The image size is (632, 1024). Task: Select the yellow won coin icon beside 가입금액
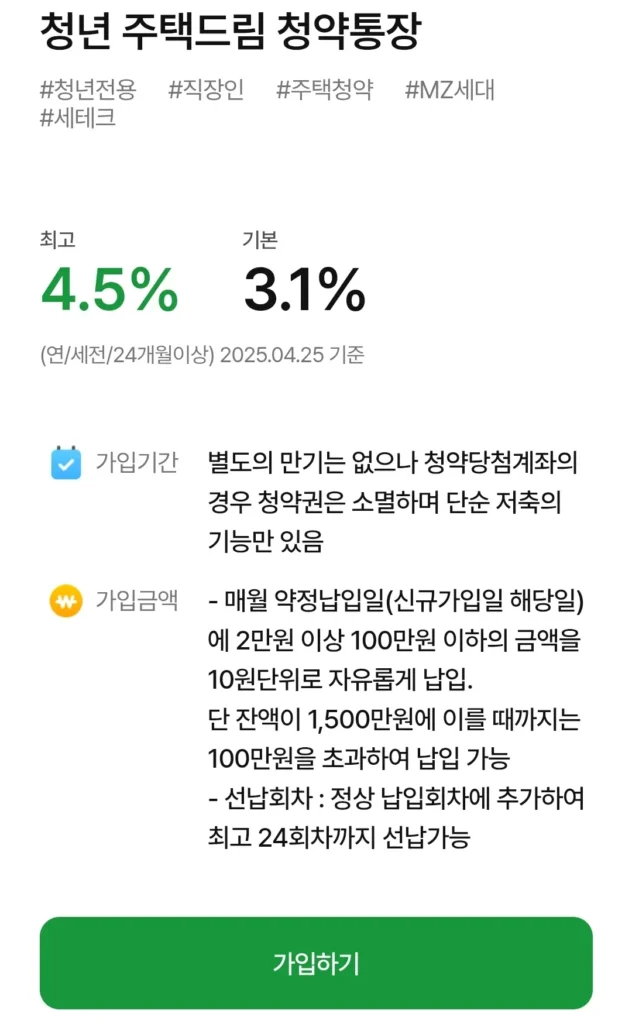pos(65,602)
